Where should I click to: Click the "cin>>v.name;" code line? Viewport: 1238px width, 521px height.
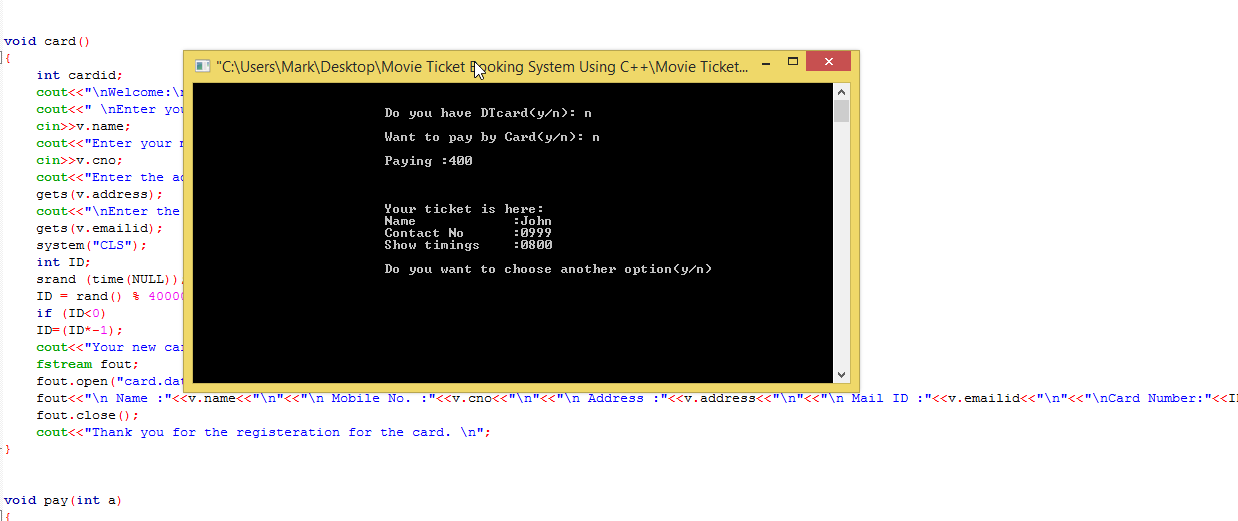coord(83,127)
